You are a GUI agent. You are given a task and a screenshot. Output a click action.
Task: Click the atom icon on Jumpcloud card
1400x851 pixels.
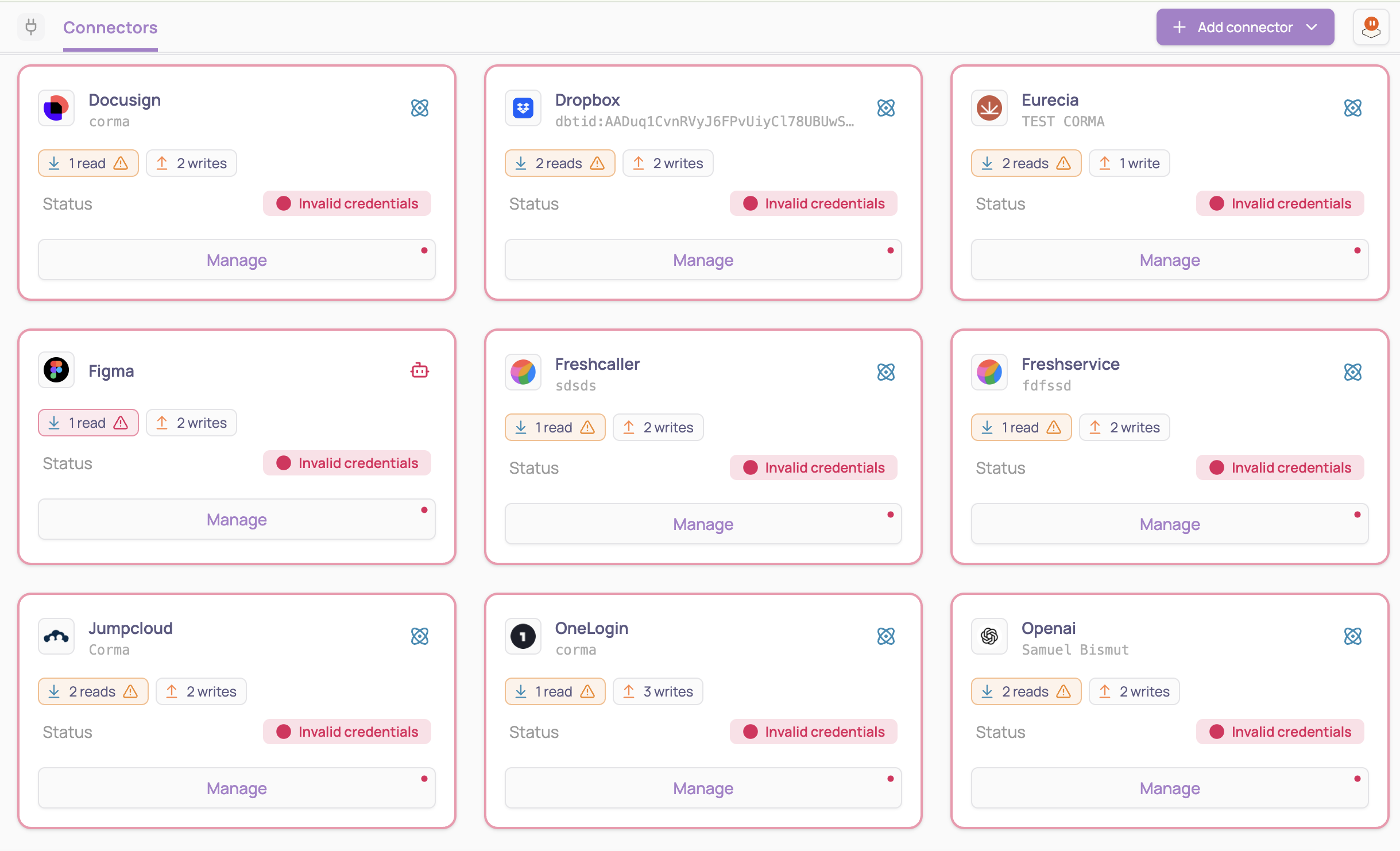pyautogui.click(x=420, y=636)
